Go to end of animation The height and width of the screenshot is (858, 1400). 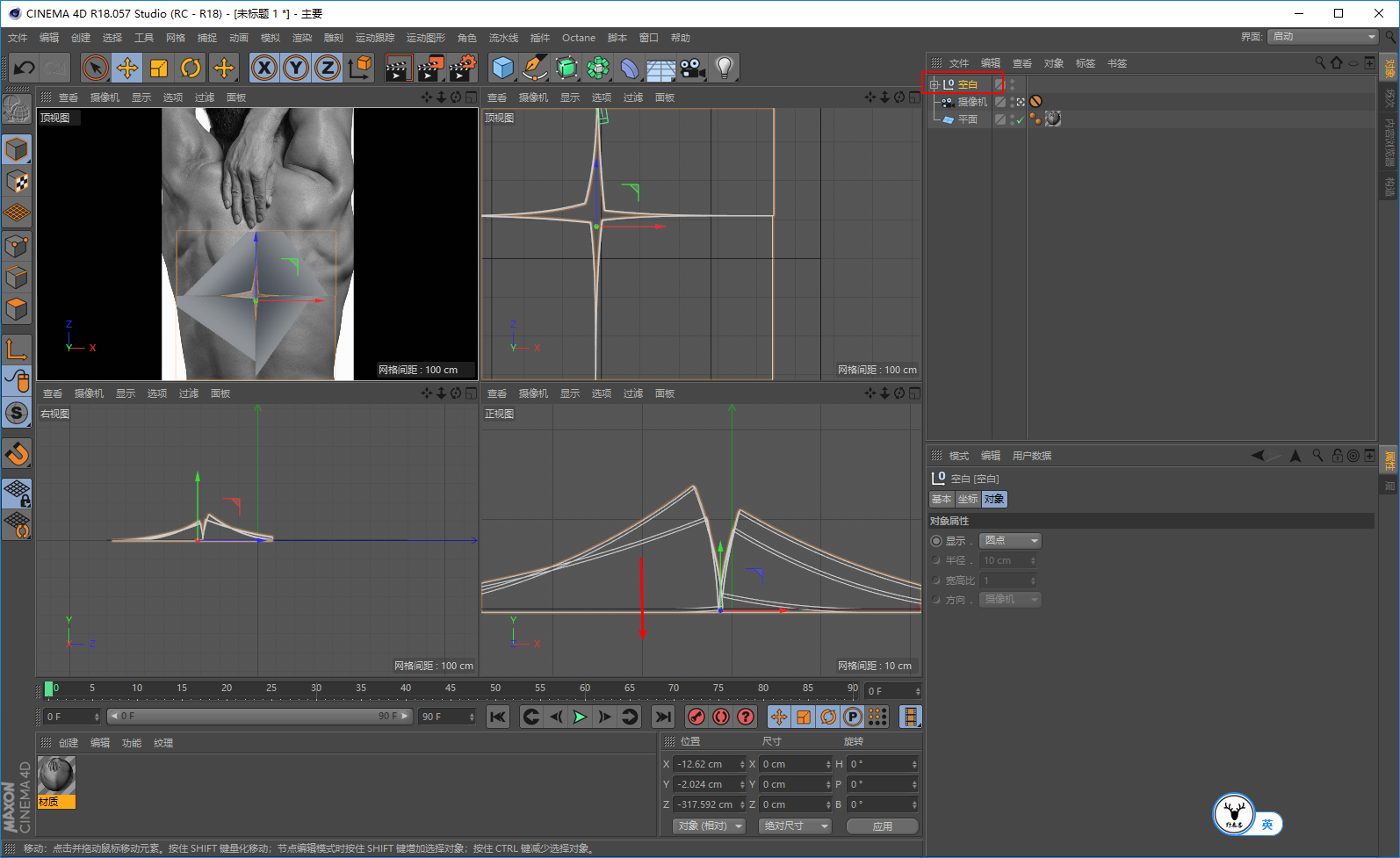(663, 717)
